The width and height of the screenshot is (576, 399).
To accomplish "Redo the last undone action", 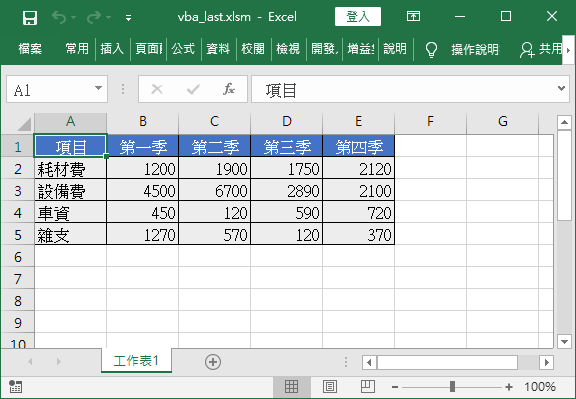I will coord(94,17).
